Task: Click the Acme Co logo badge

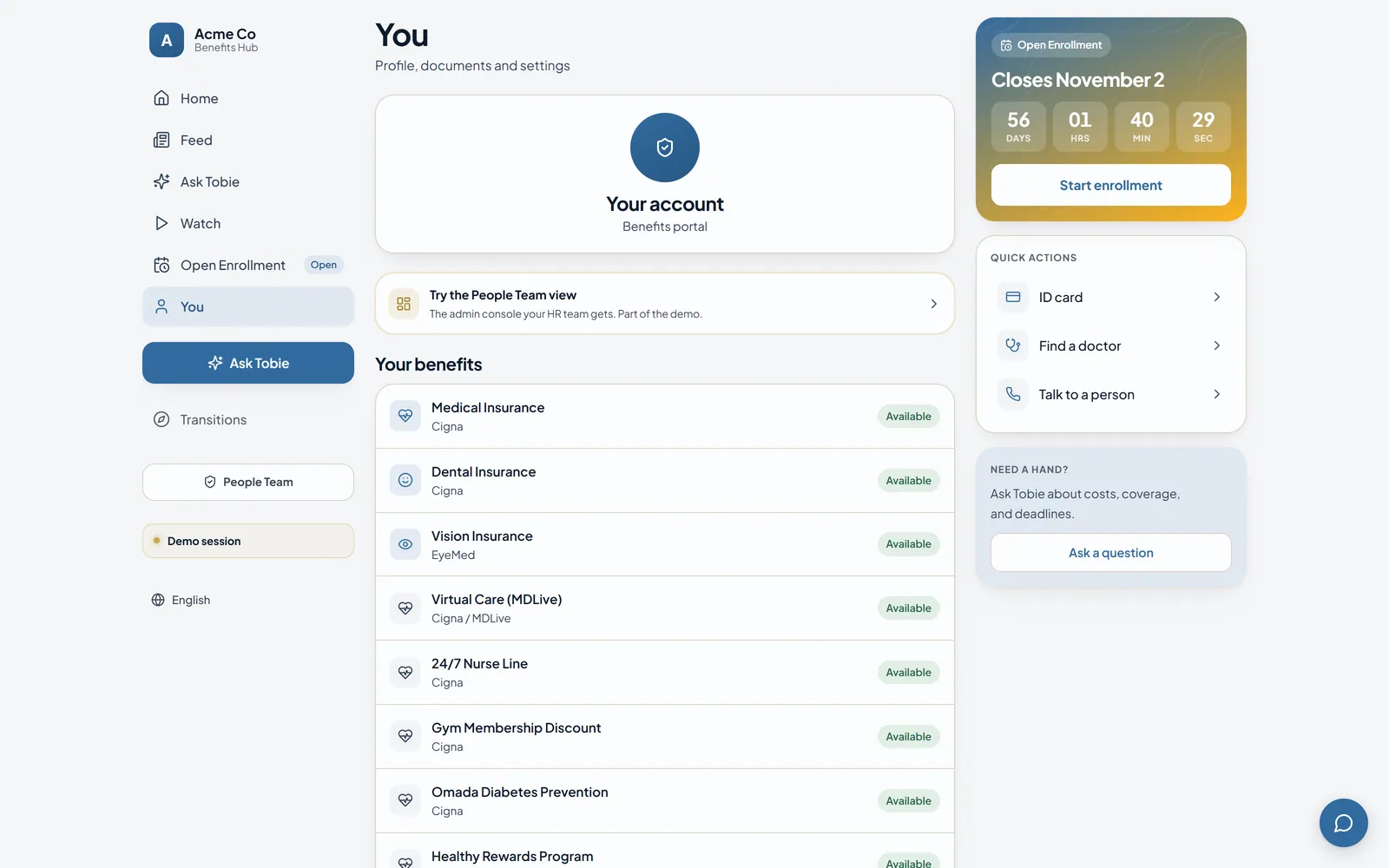Action: click(166, 40)
